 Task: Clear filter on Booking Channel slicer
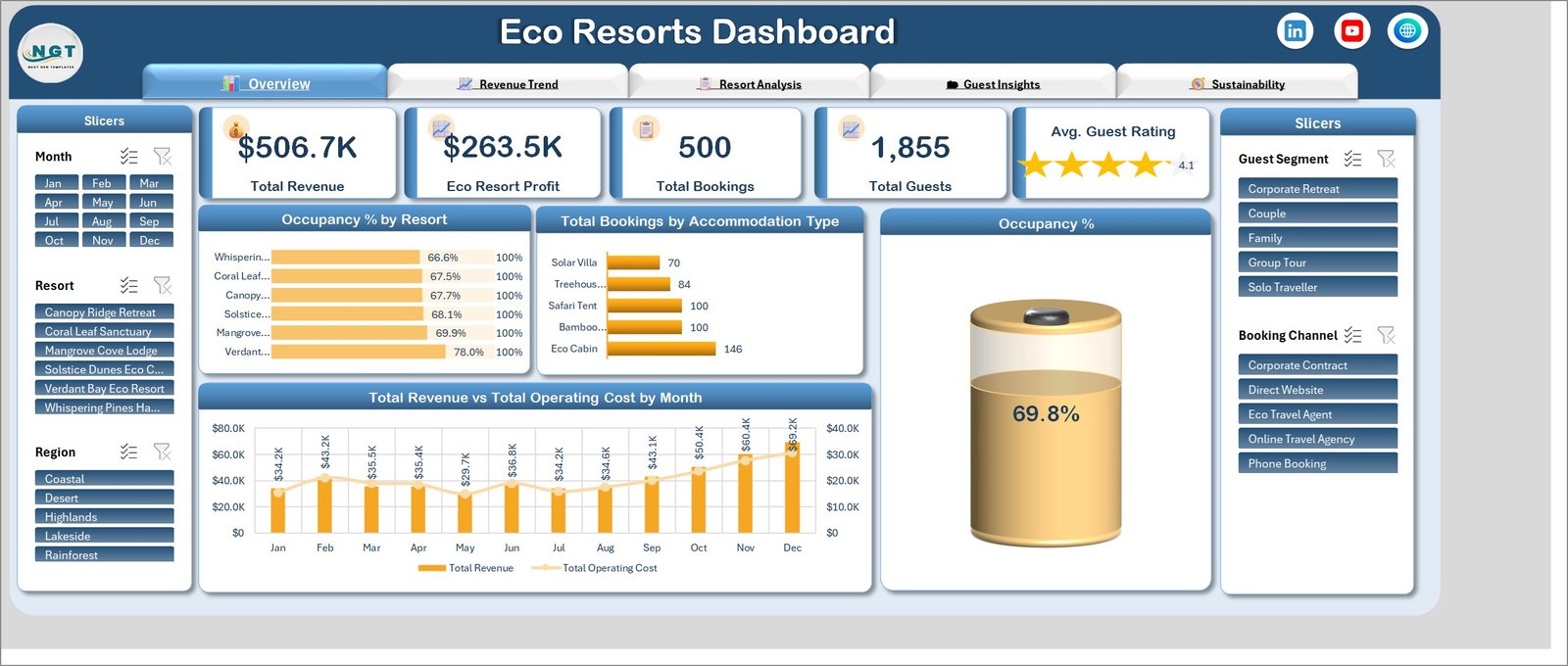[1386, 335]
